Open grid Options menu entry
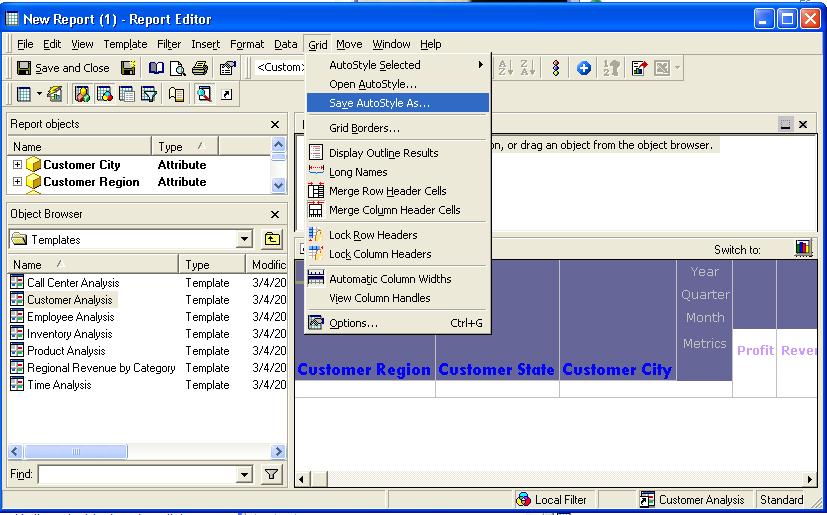 [398, 323]
